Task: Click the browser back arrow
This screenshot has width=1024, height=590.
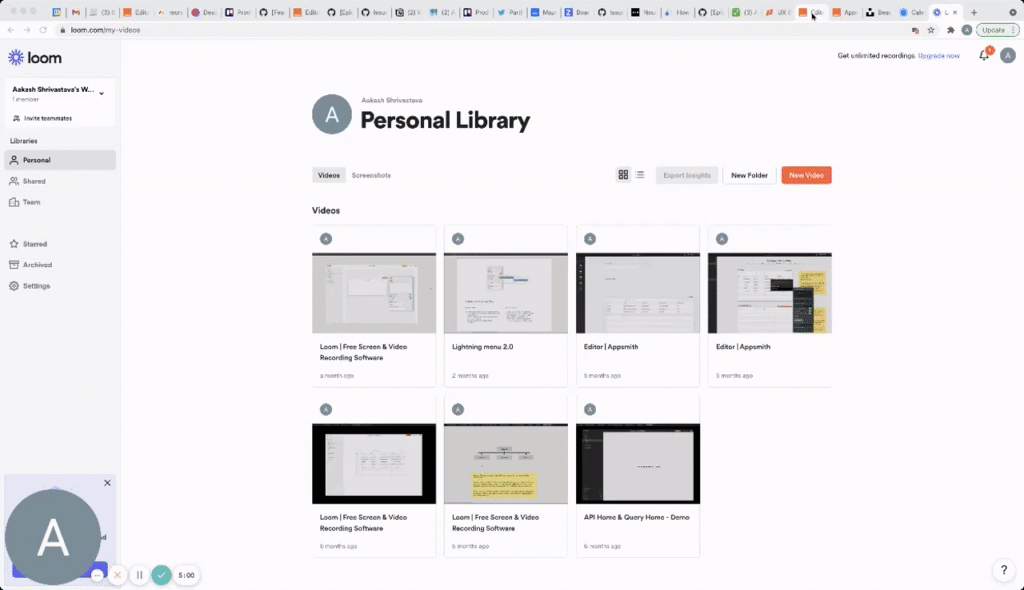Action: [10, 30]
